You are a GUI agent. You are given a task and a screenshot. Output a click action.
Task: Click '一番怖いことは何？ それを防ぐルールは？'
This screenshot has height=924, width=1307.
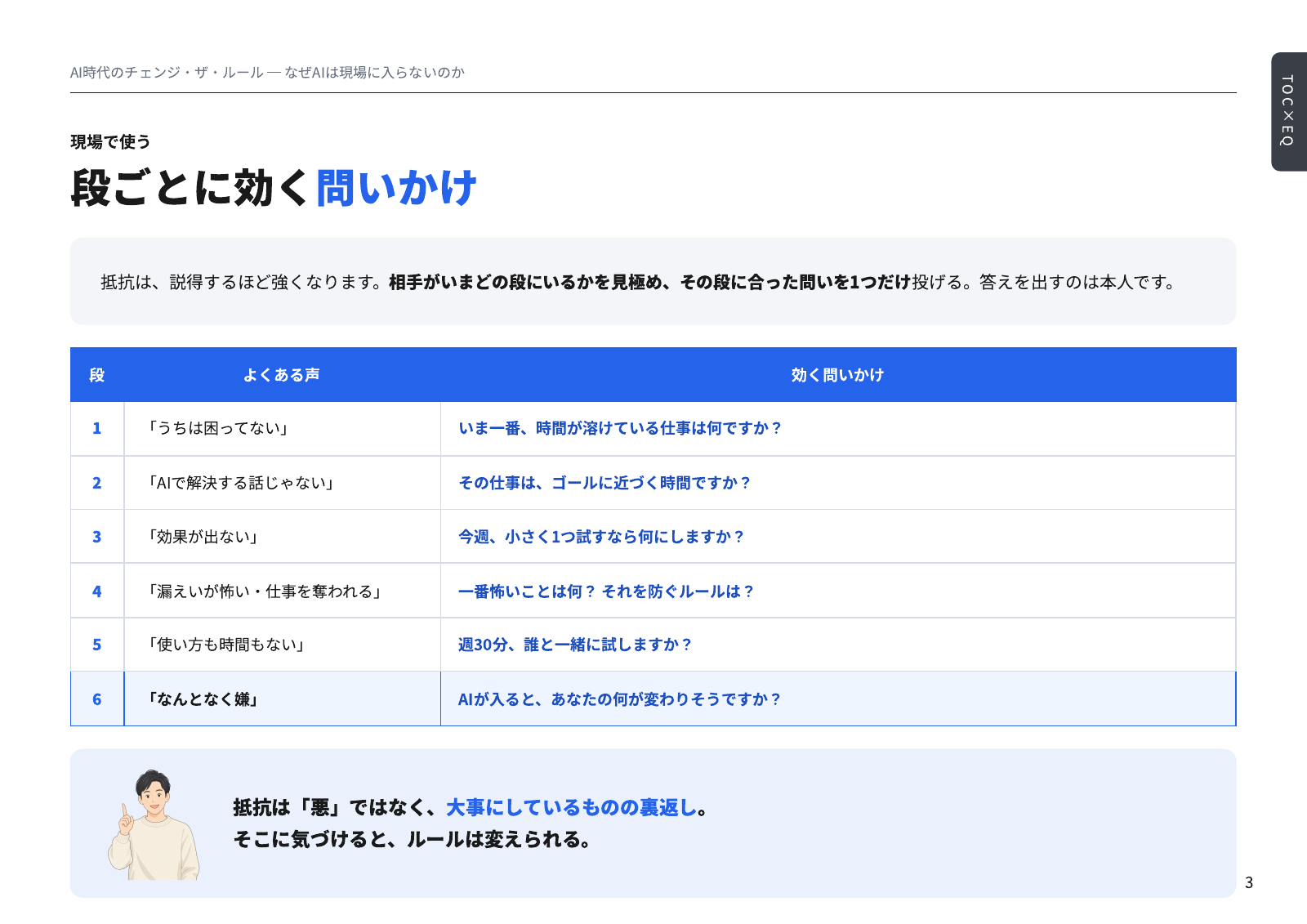click(x=606, y=591)
